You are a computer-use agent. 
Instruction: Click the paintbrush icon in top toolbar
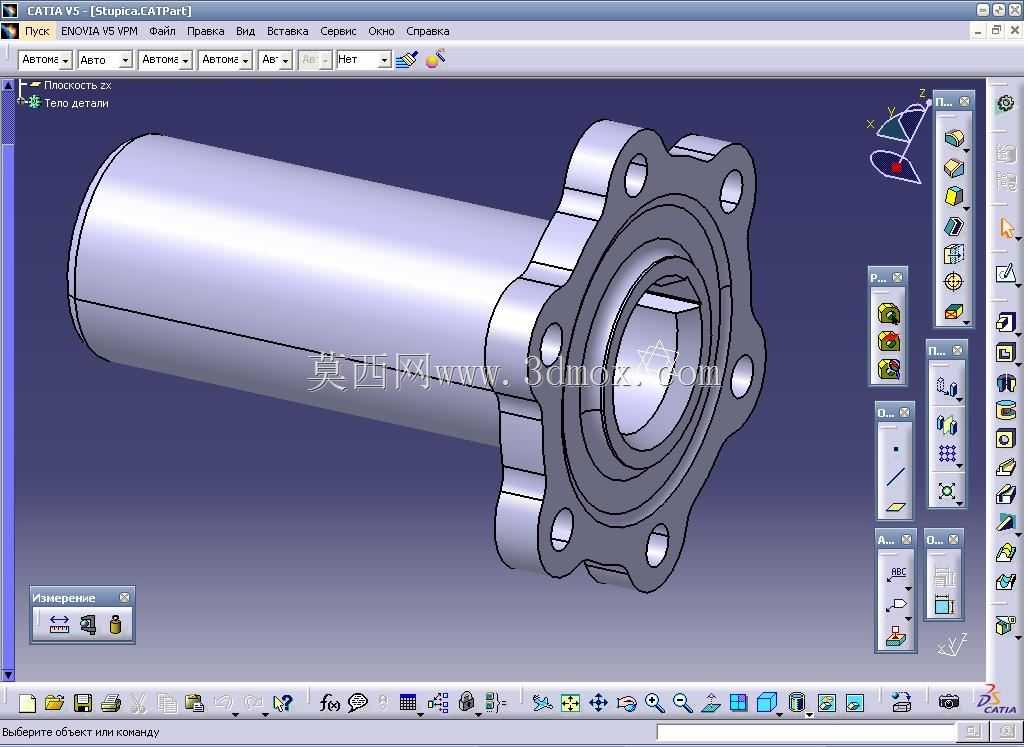coord(407,60)
